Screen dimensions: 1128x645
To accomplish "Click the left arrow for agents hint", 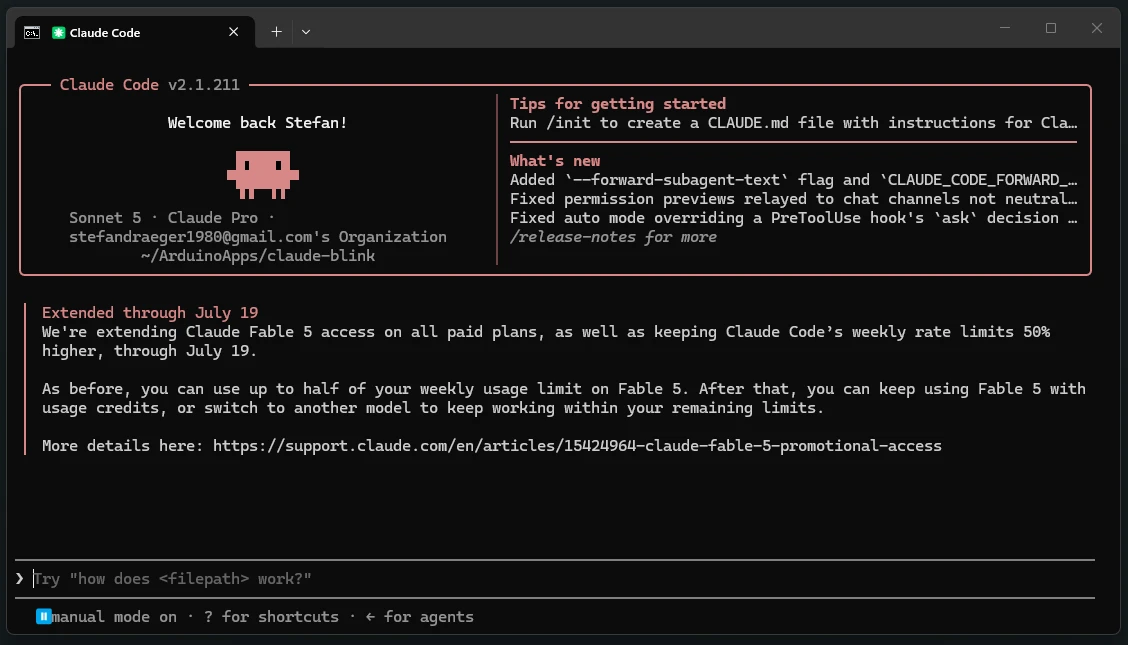I will 419,616.
